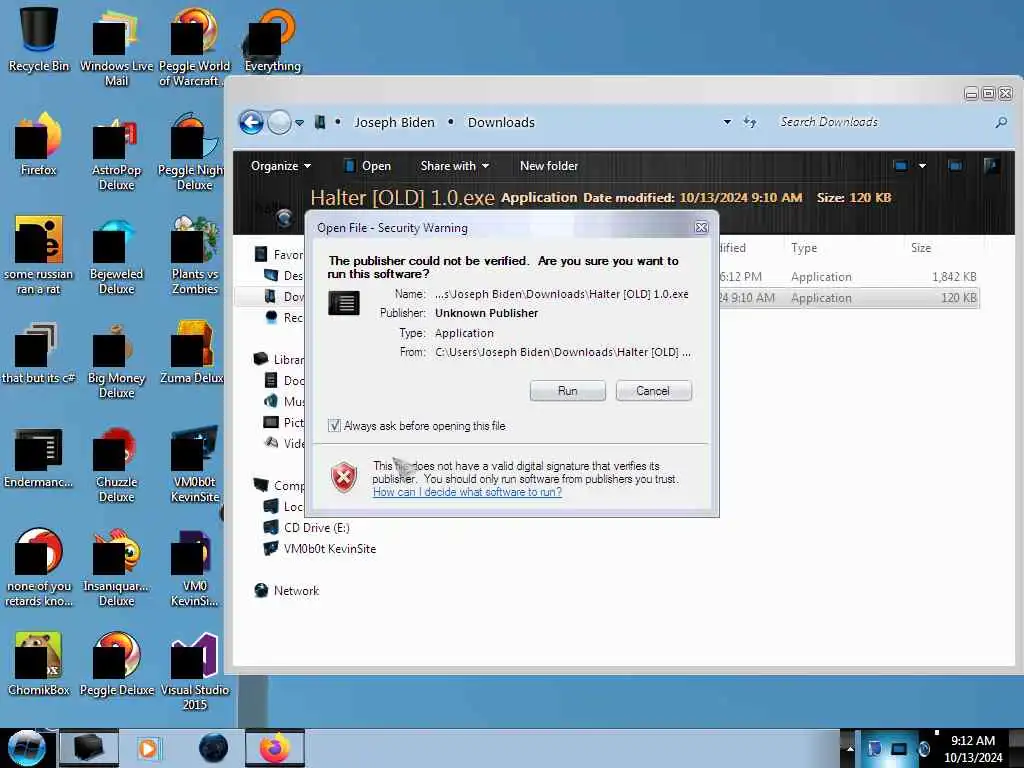Click the help icon in Explorer toolbar
Viewport: 1024px width, 768px height.
[991, 166]
